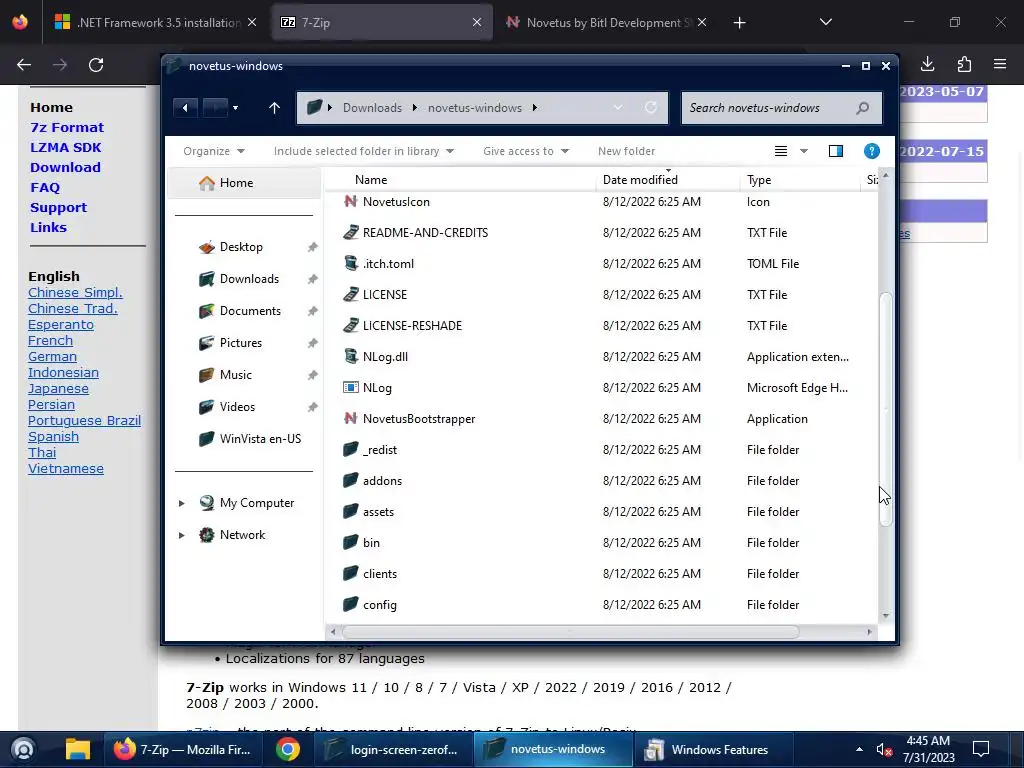1024x768 pixels.
Task: Select the README-AND-CREDITS text file icon
Action: tap(351, 232)
